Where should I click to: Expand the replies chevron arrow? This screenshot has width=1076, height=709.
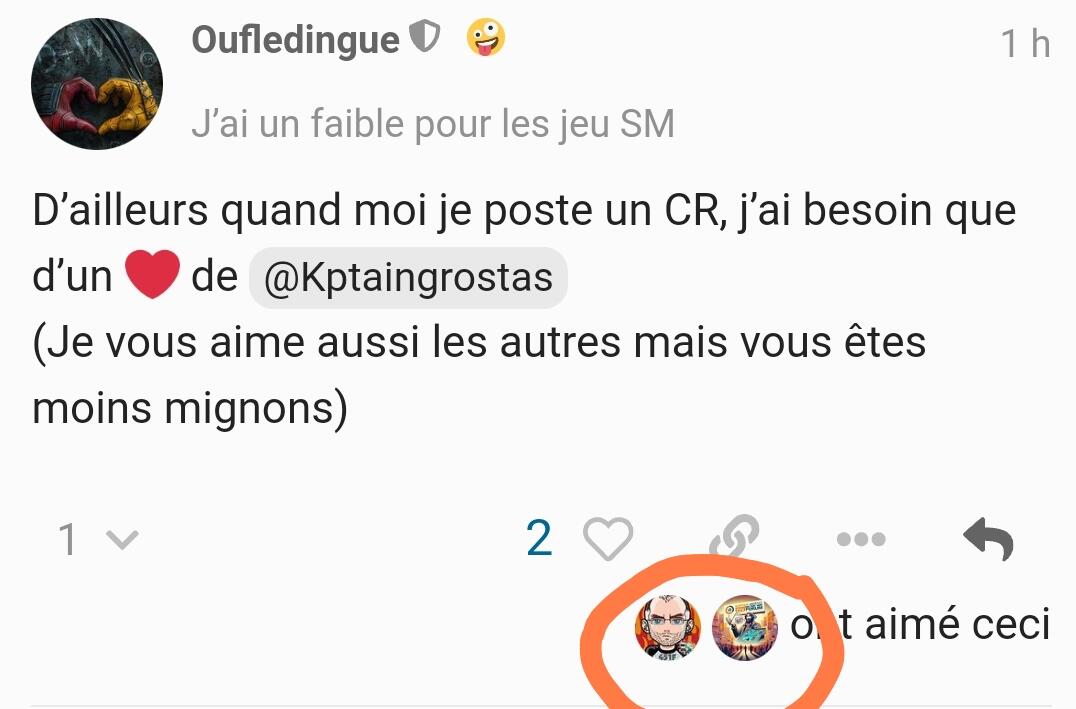124,540
